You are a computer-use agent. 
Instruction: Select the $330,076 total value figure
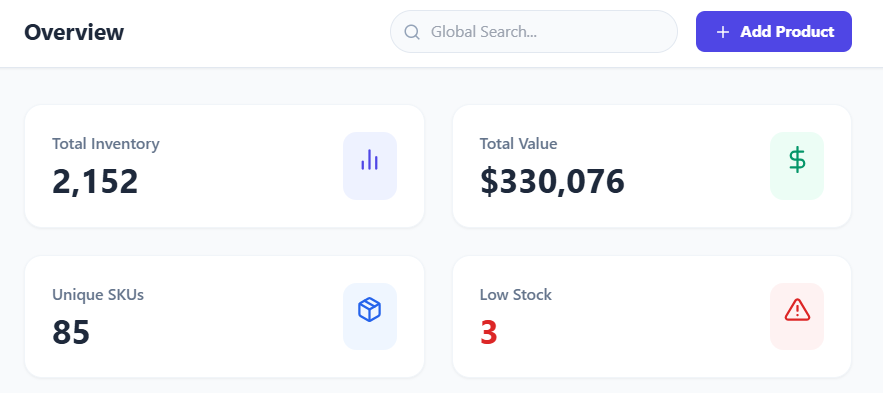click(x=552, y=181)
